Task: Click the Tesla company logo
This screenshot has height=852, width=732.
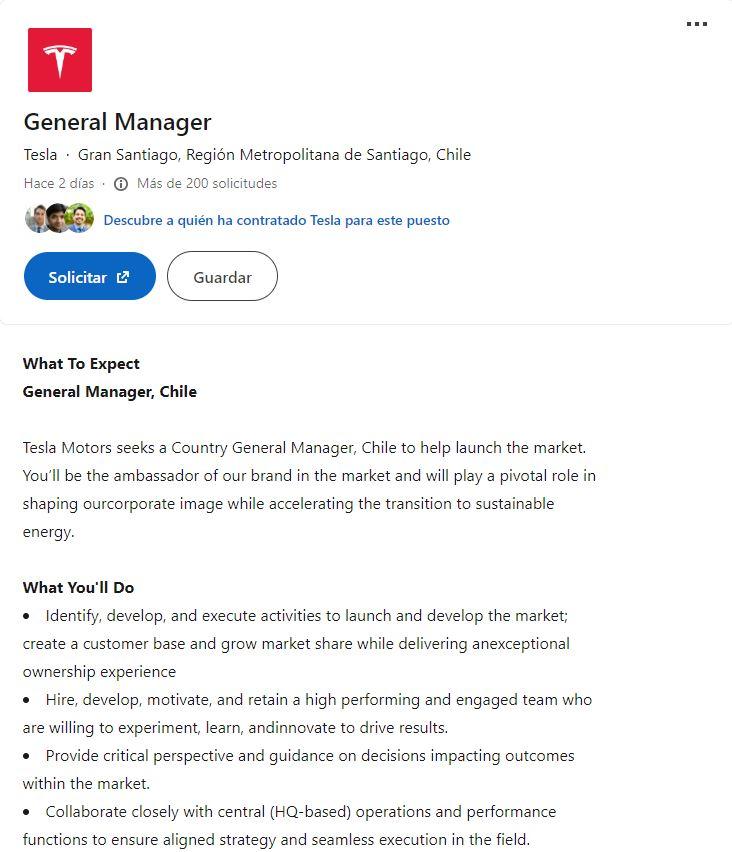Action: [x=60, y=60]
